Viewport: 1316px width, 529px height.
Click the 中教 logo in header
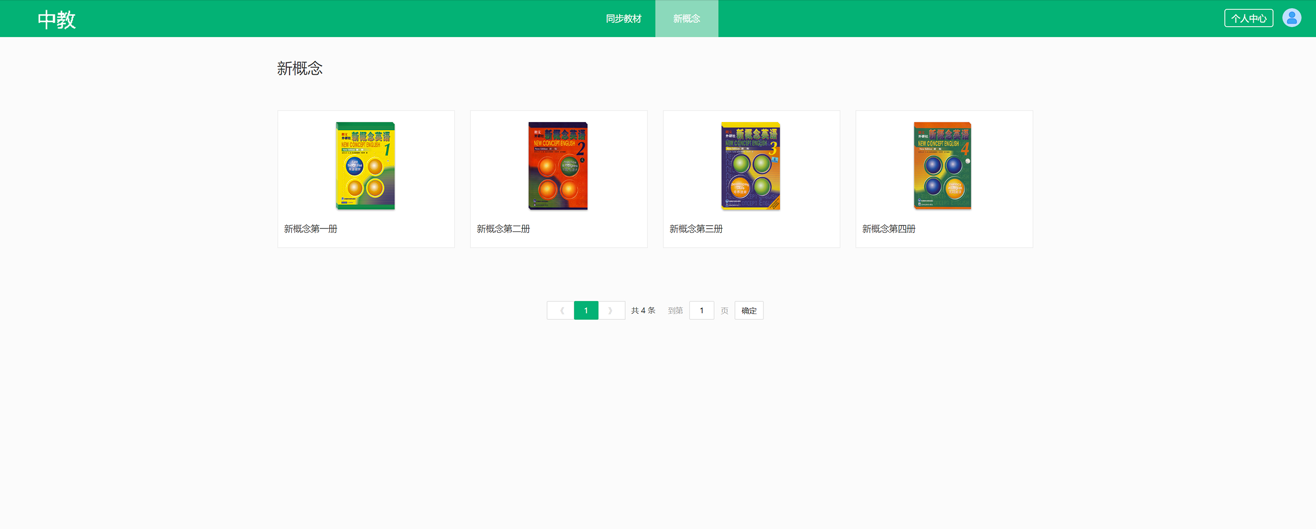(57, 19)
